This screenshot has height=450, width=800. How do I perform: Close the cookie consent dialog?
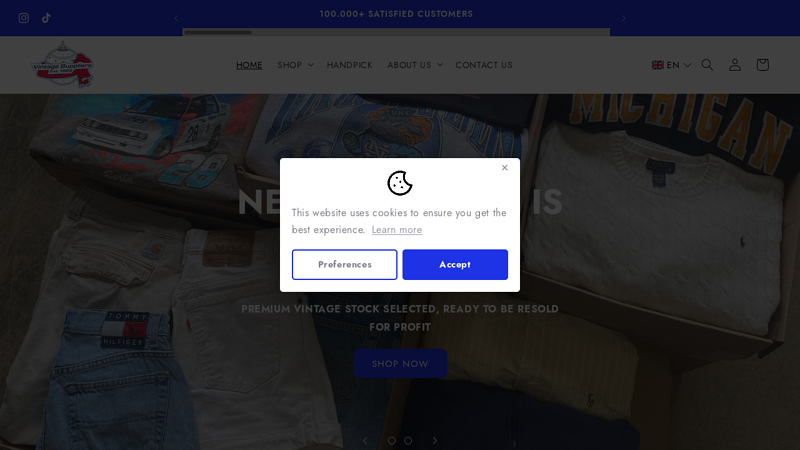point(505,167)
